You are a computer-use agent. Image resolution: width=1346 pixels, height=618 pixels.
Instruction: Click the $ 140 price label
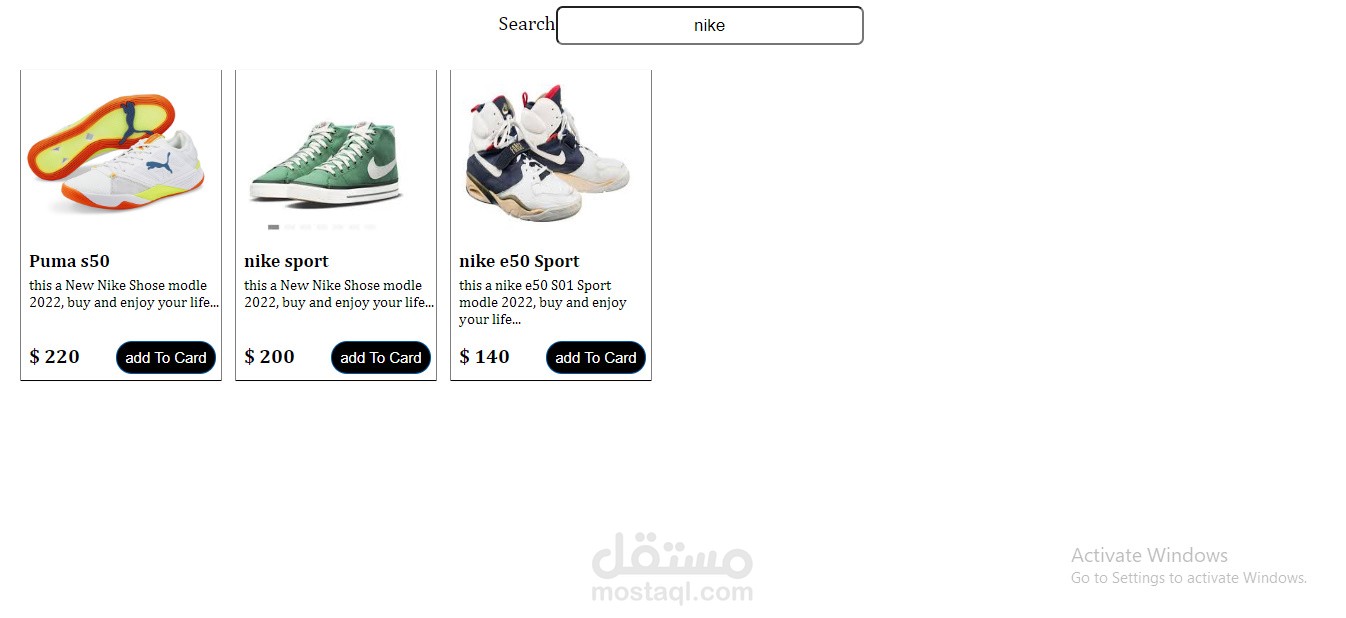click(x=484, y=357)
